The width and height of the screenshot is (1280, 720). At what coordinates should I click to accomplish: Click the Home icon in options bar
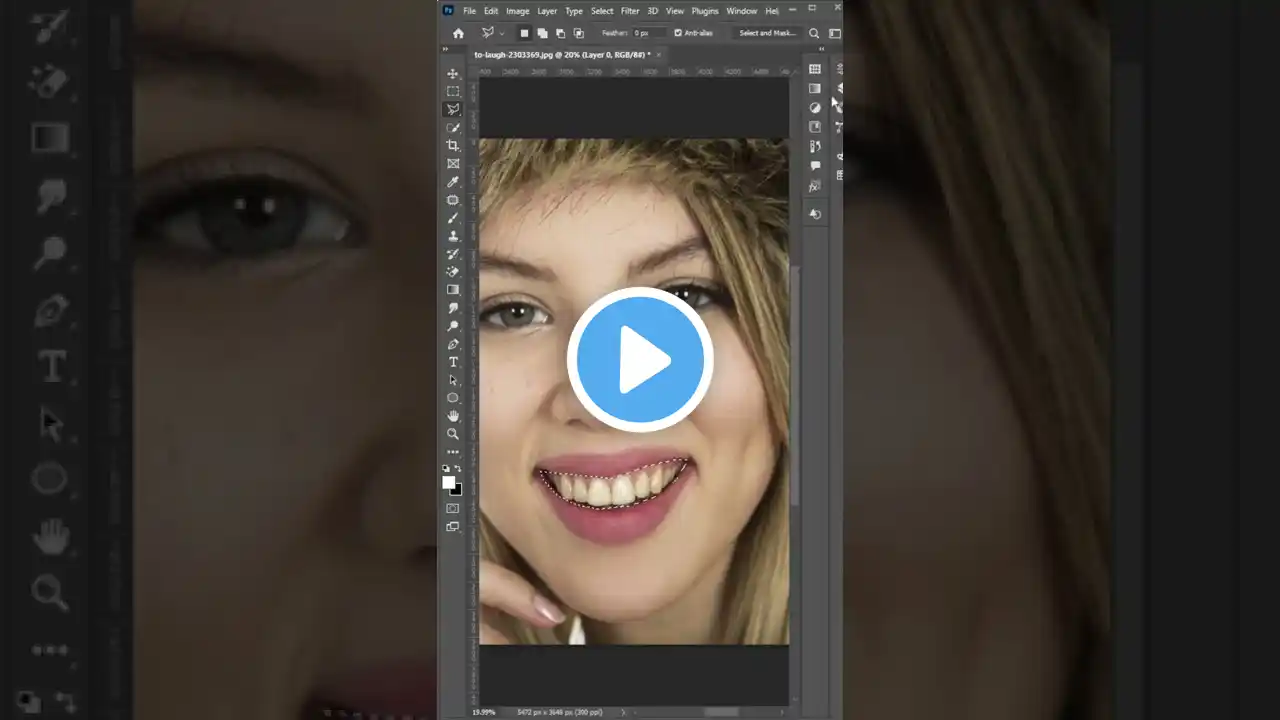458,33
